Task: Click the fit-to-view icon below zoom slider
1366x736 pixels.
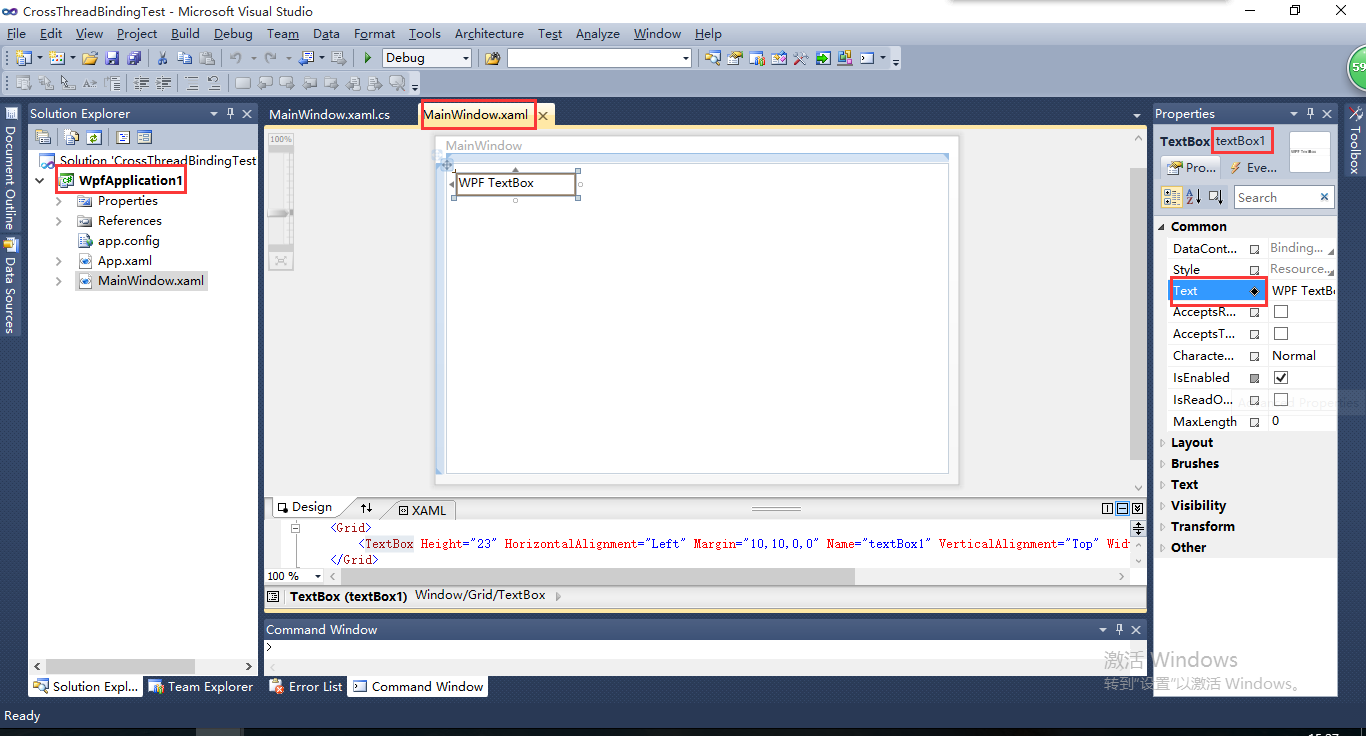Action: pos(281,260)
